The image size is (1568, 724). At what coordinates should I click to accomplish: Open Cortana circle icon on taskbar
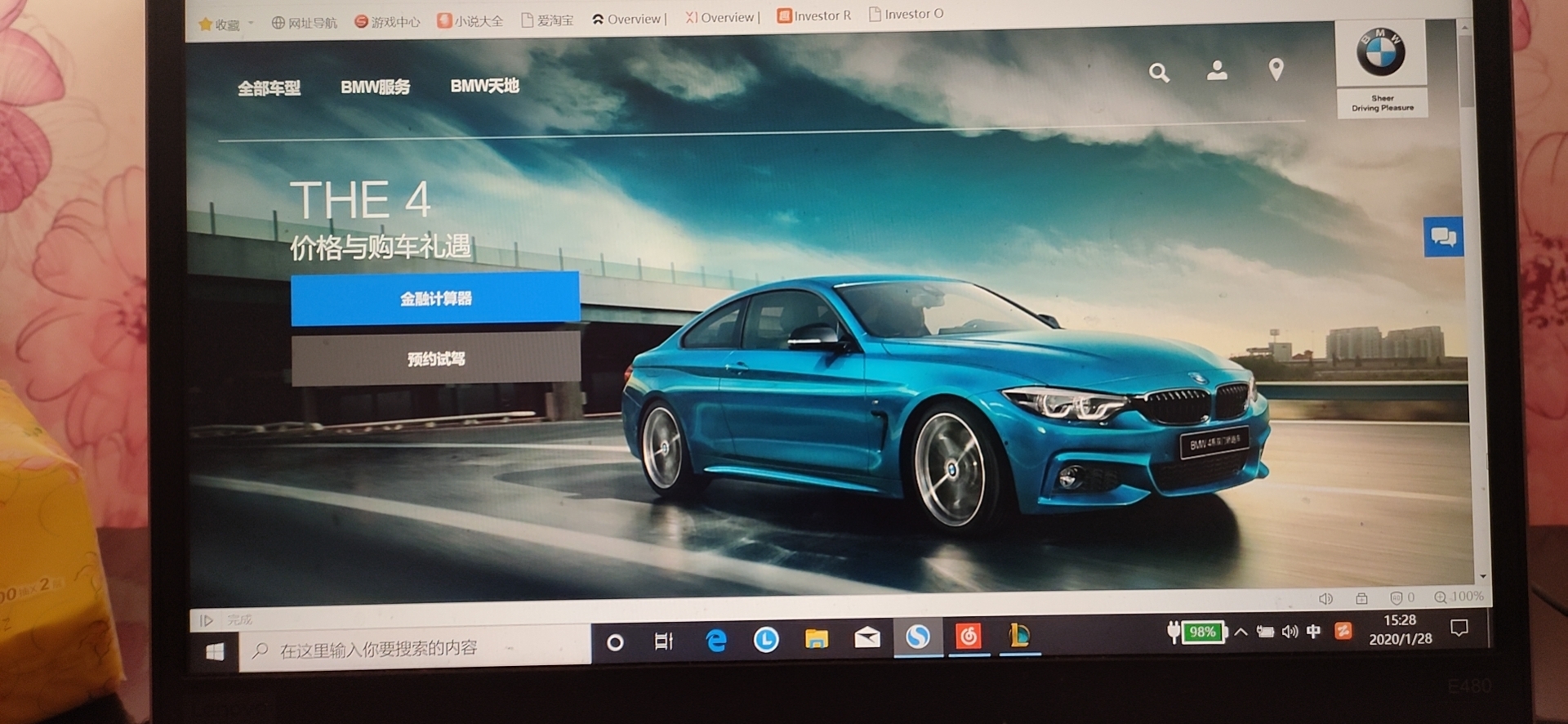[615, 643]
